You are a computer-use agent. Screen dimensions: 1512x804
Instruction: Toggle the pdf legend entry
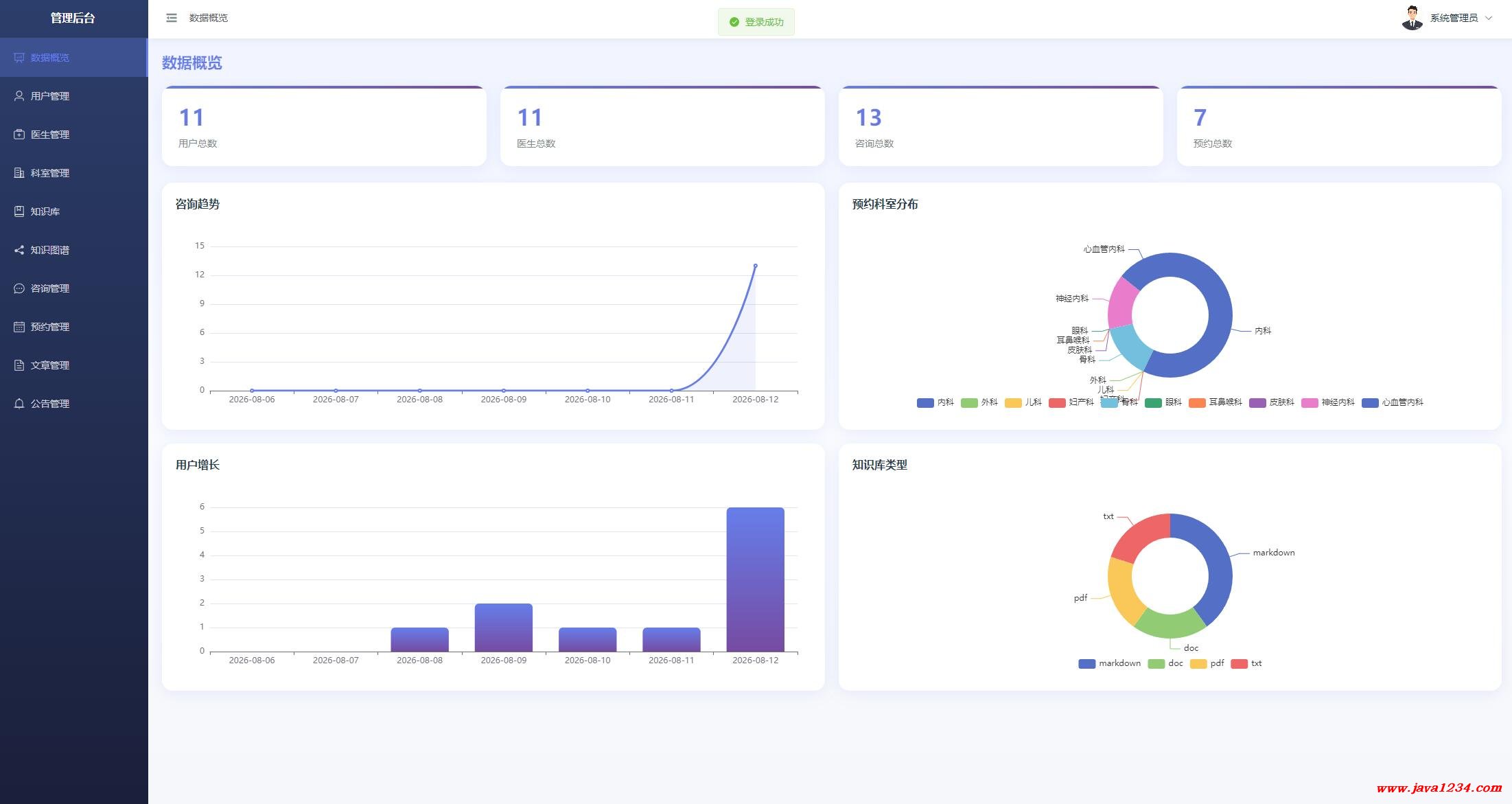click(1207, 663)
